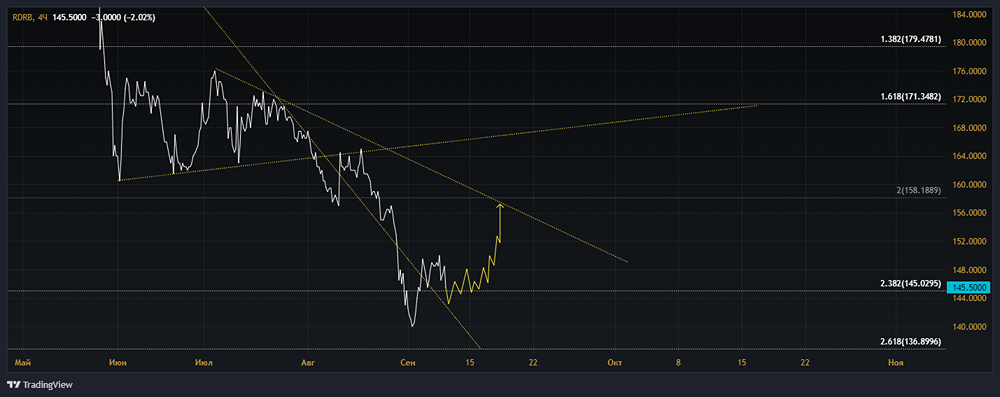Click the Июл time axis label

point(204,363)
